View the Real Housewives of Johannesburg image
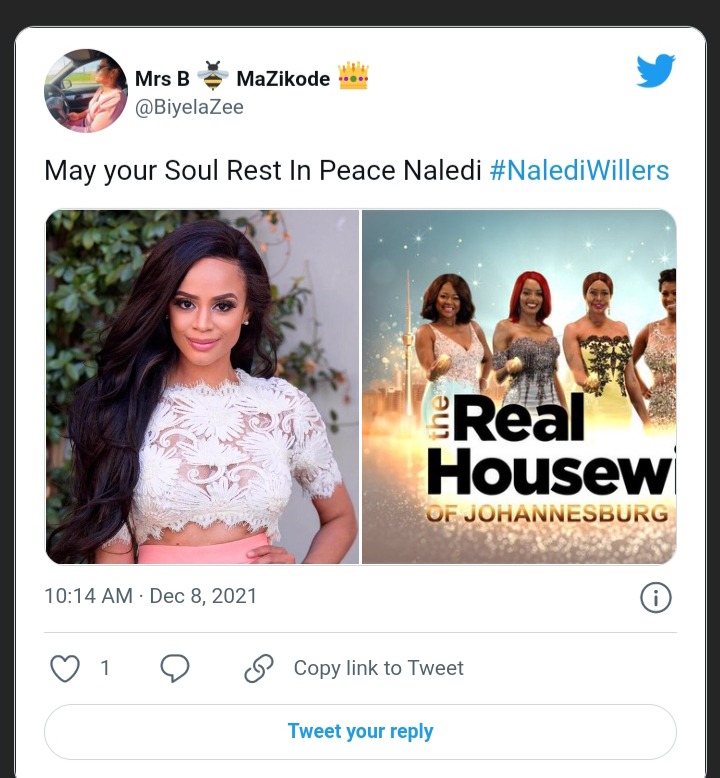Image resolution: width=720 pixels, height=778 pixels. (x=519, y=387)
